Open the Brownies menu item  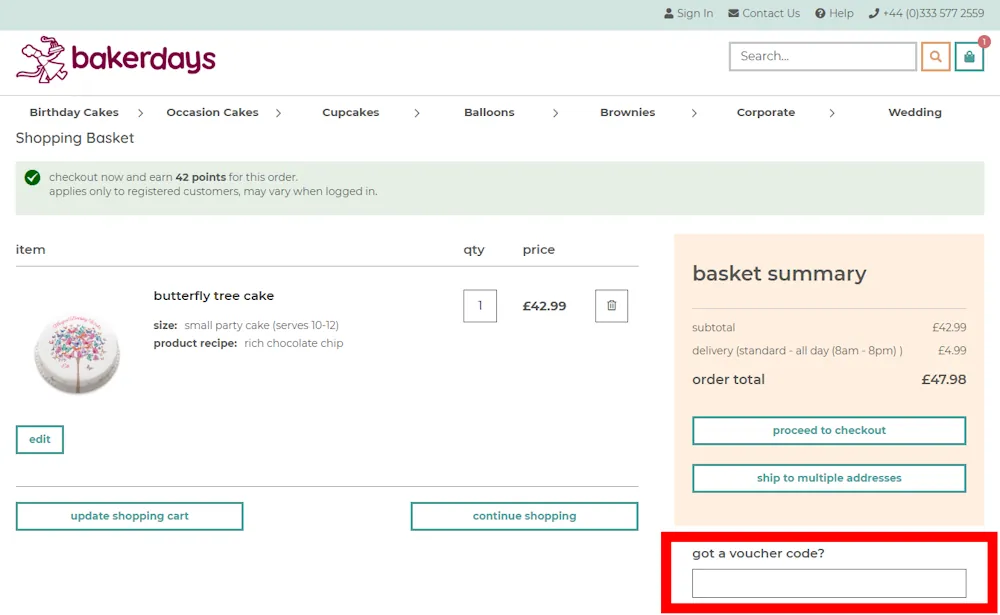point(627,112)
